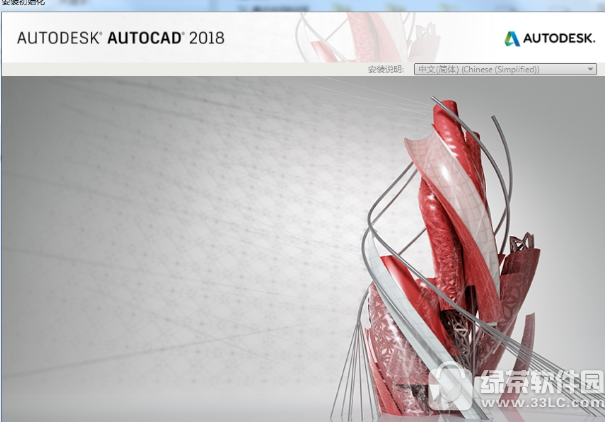
Task: Click the Autodesk AutoCAD 2018 title text
Action: 120,38
